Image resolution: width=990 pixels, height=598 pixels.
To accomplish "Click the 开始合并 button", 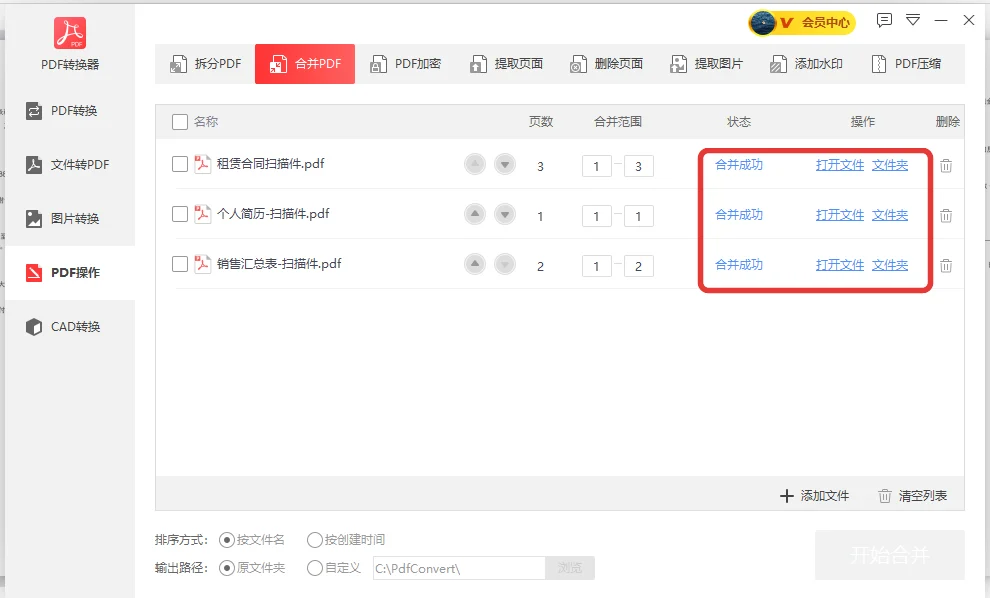I will tap(890, 555).
